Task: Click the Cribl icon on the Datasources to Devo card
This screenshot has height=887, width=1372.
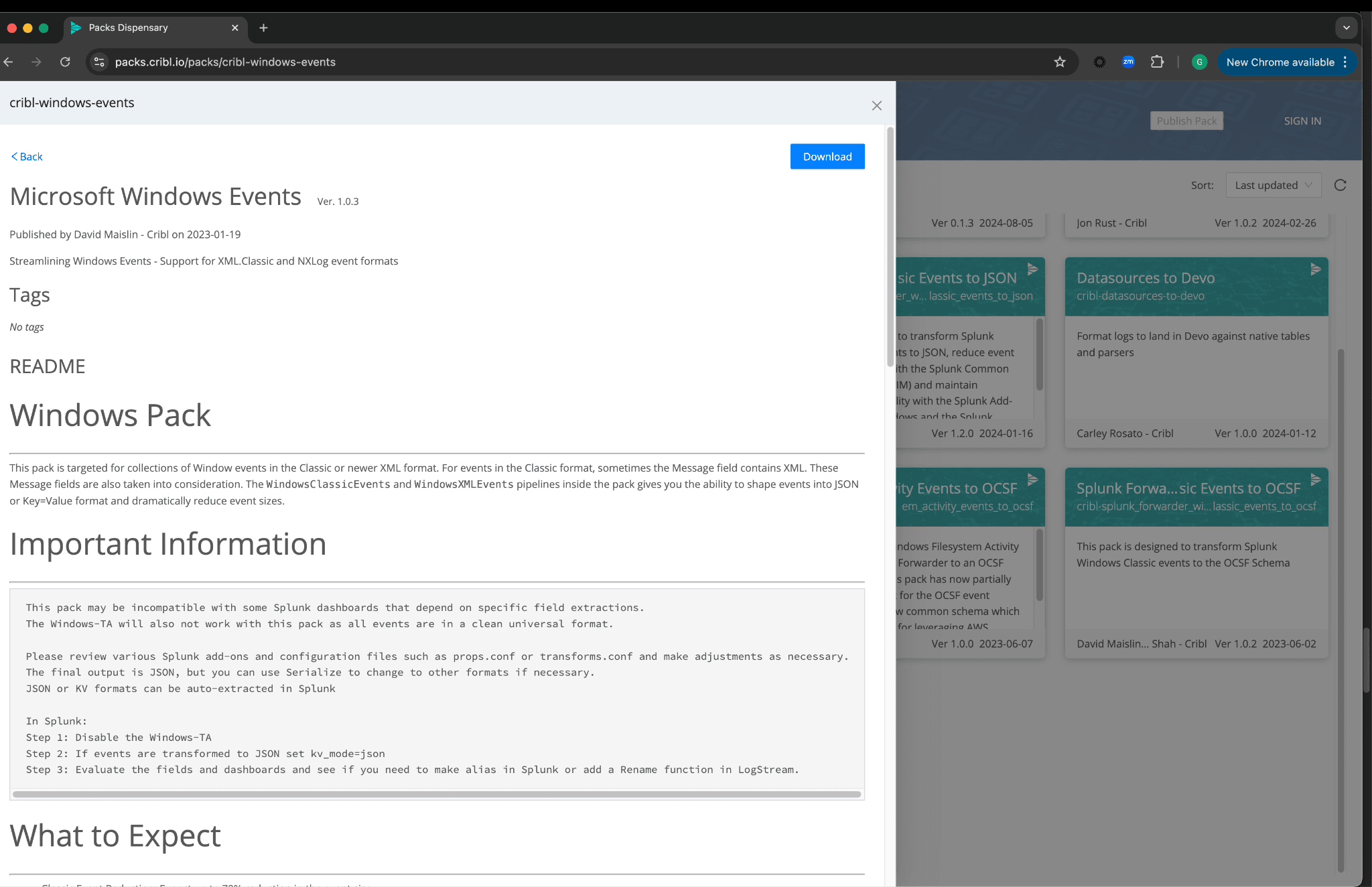Action: click(x=1315, y=269)
